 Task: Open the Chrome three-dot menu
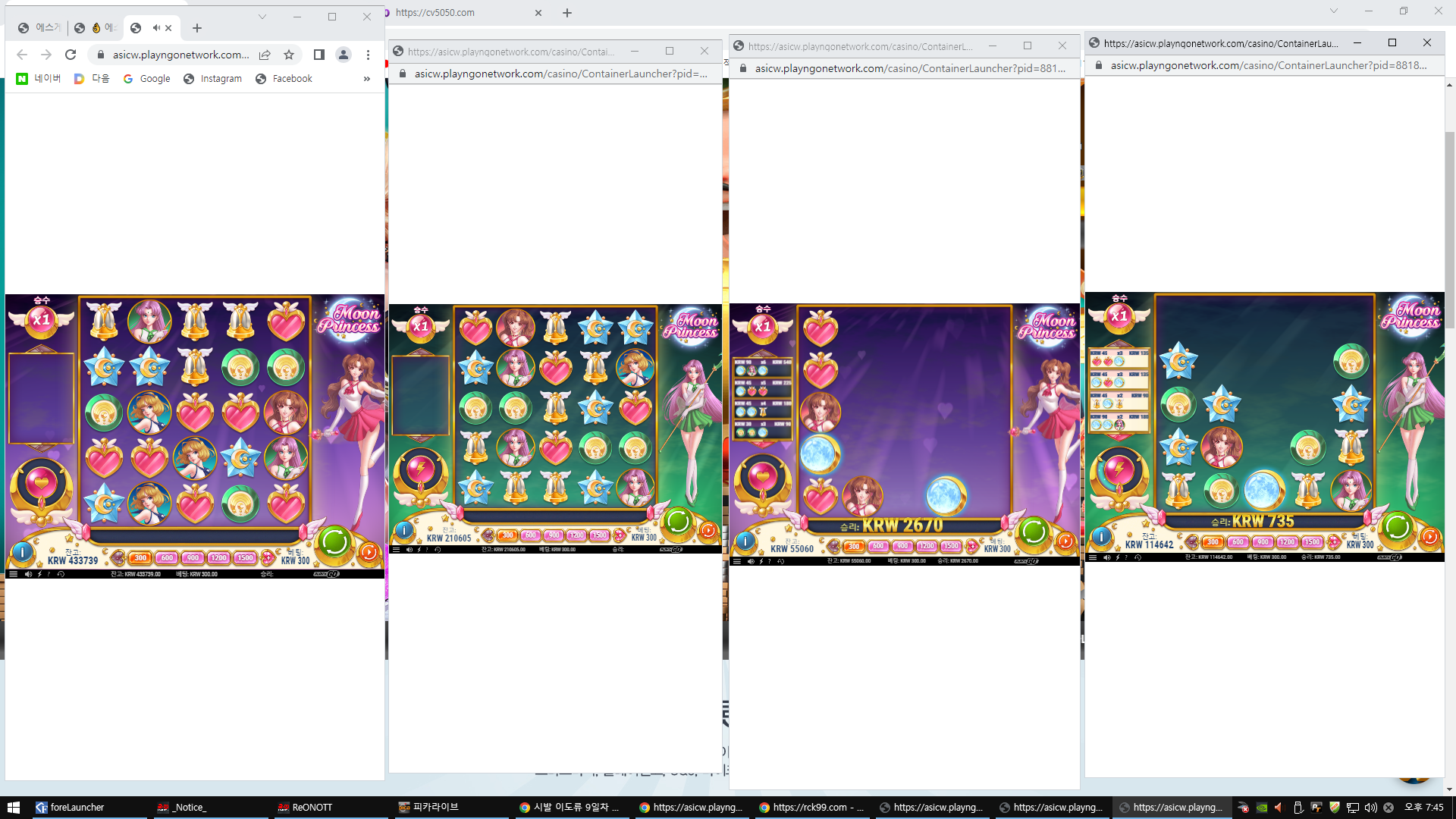pyautogui.click(x=368, y=55)
